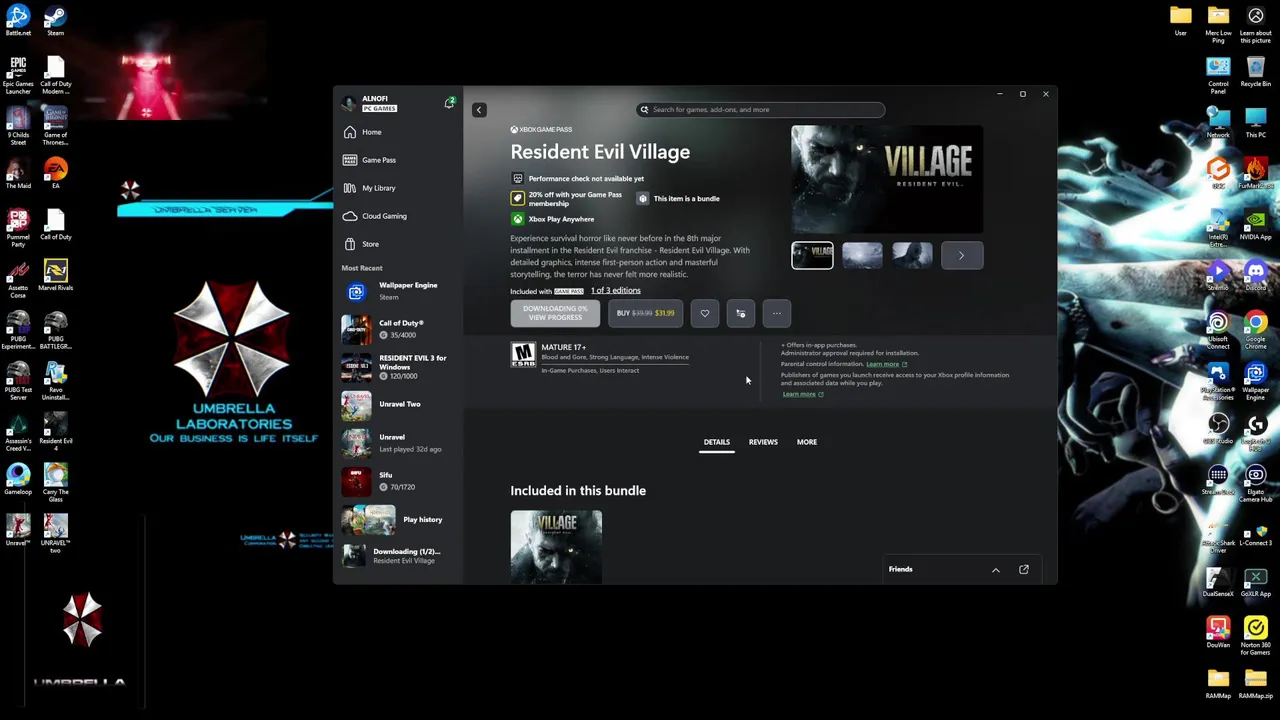Screen dimensions: 1280x720
Task: Open the Gameloop desktop icon
Action: (18, 479)
